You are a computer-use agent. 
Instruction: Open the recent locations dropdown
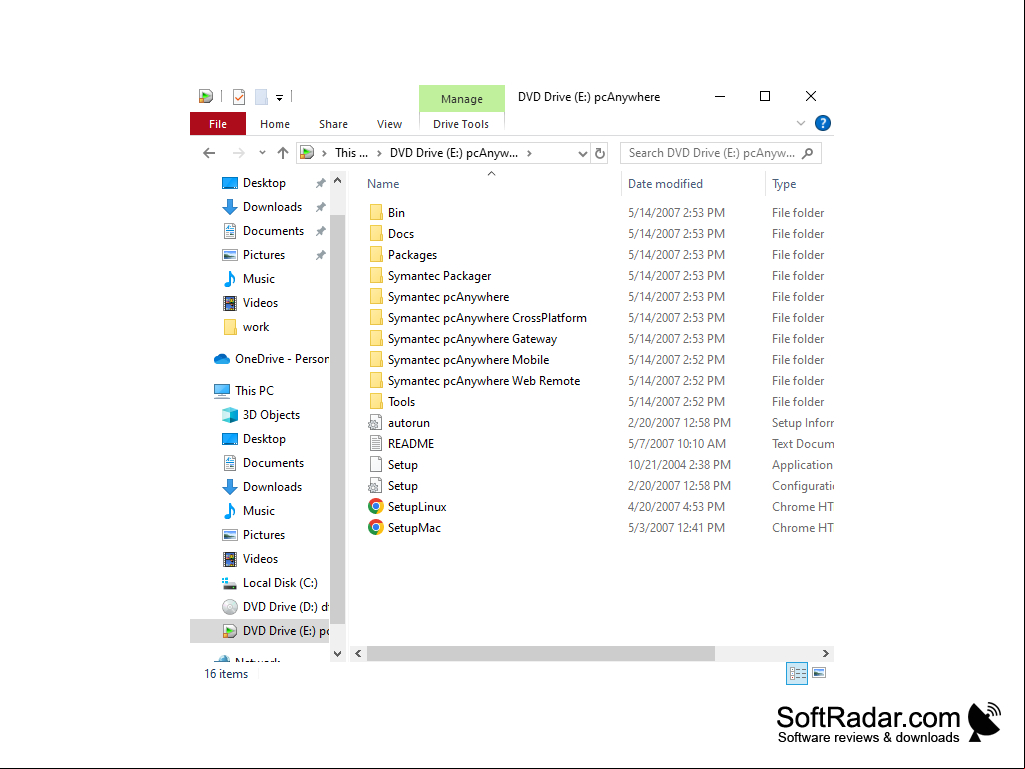click(262, 153)
